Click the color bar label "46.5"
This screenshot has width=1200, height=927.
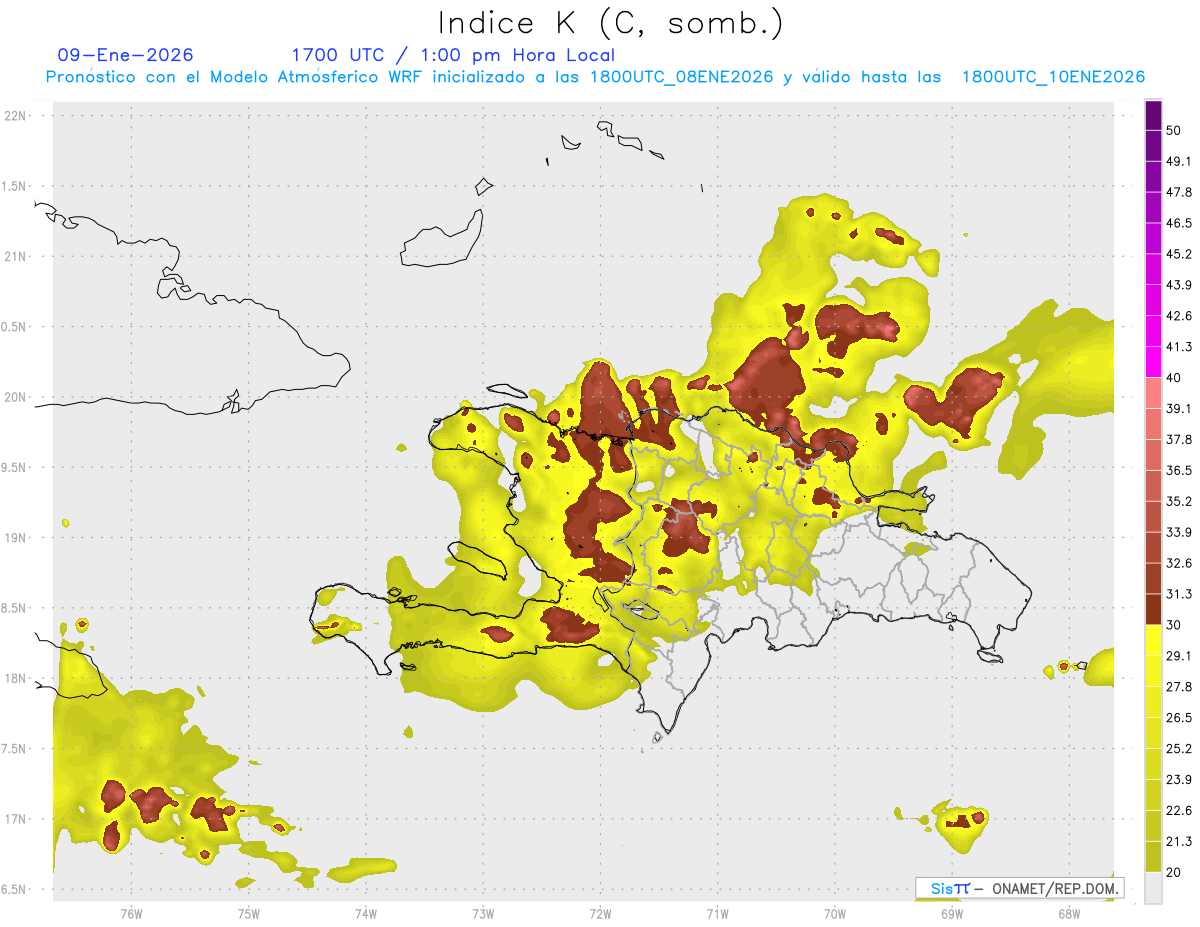pyautogui.click(x=1179, y=223)
